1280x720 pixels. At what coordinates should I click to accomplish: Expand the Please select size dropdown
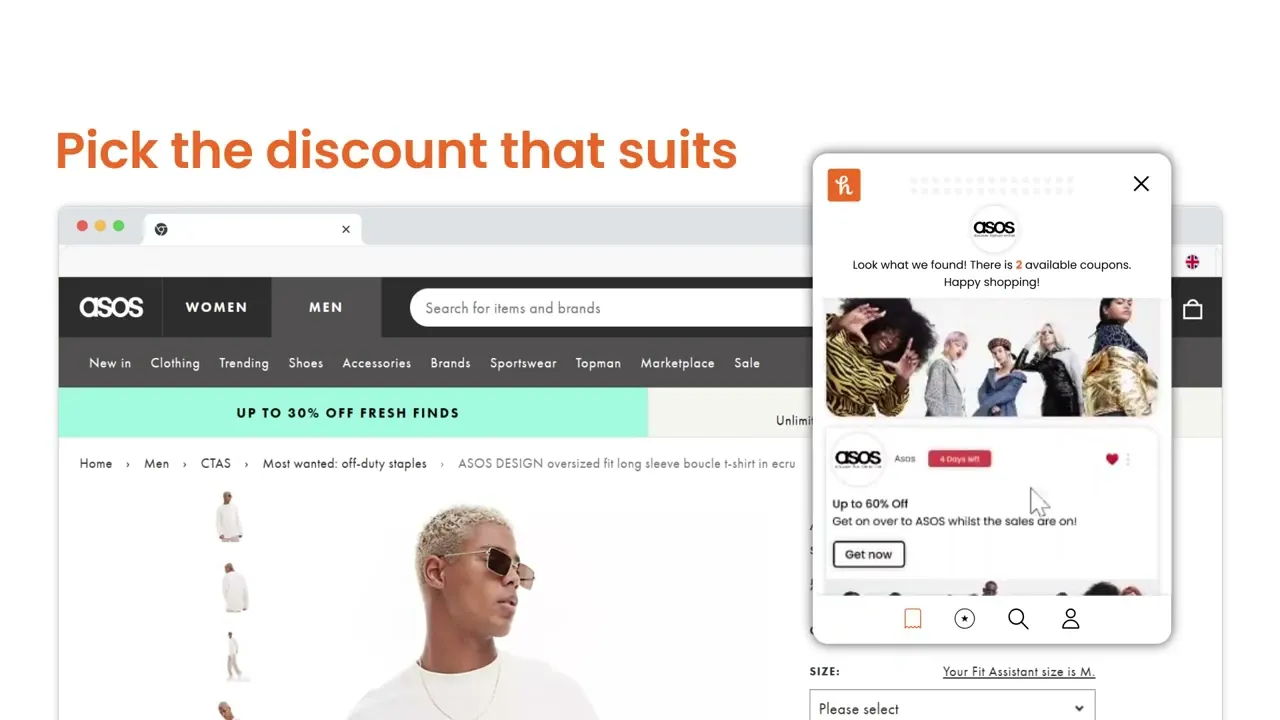click(952, 708)
